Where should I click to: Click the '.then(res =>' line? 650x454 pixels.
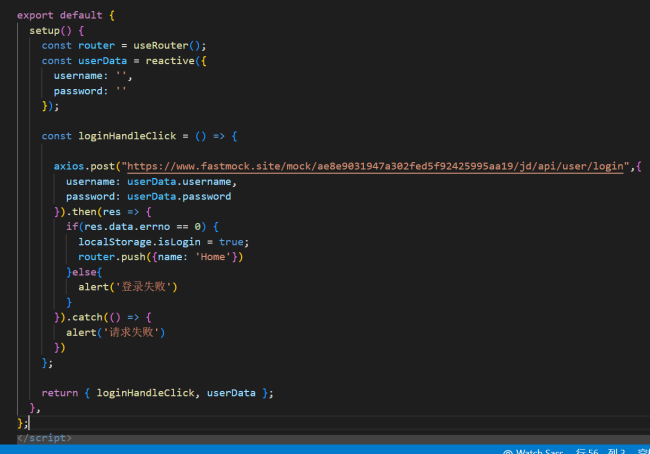point(103,212)
